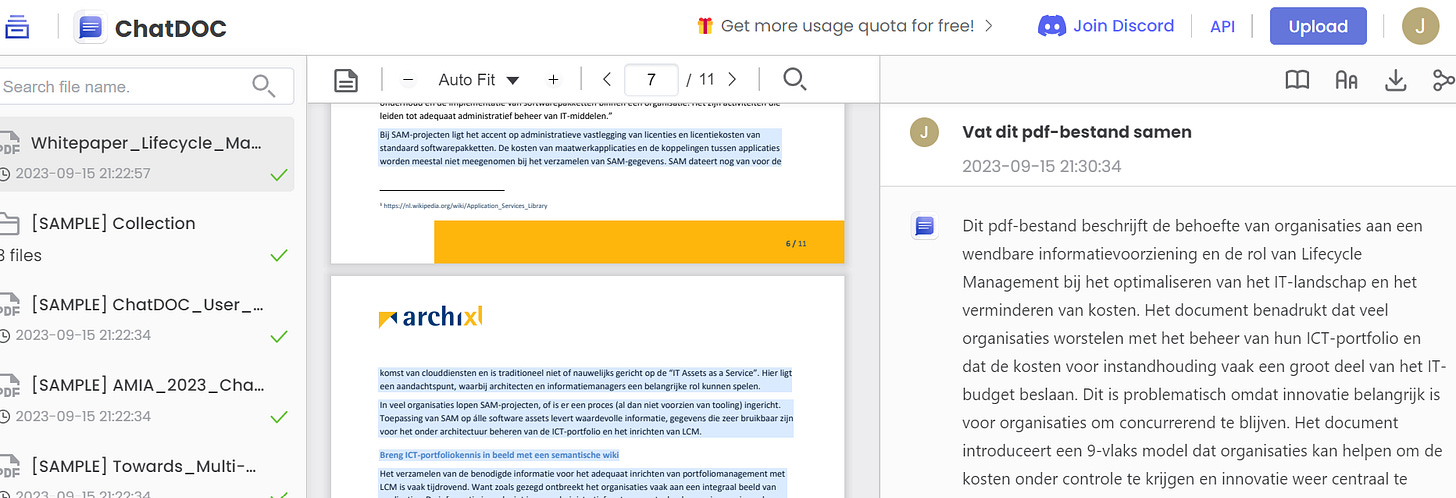Click the J avatar beside the question
1456x498 pixels.
point(925,132)
